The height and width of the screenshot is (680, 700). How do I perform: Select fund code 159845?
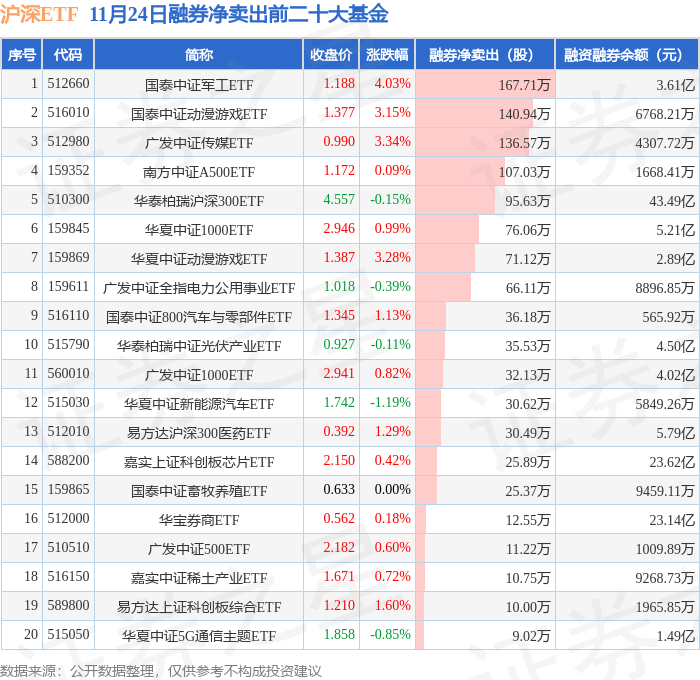point(68,229)
